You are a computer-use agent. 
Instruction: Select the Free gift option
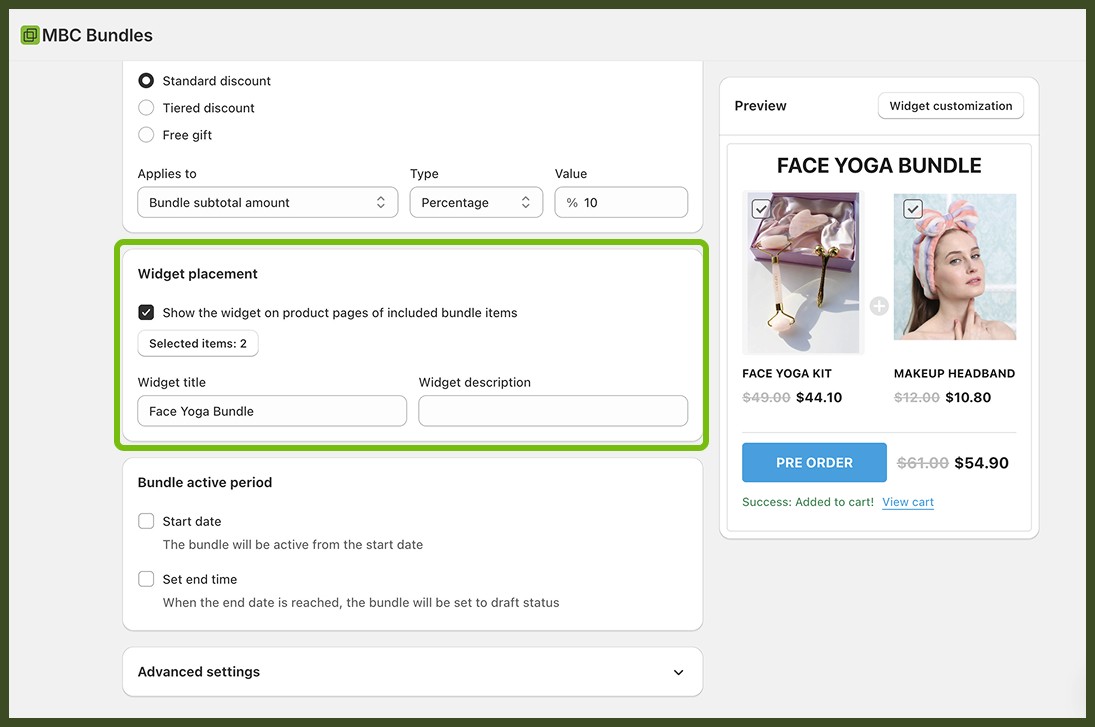[146, 134]
